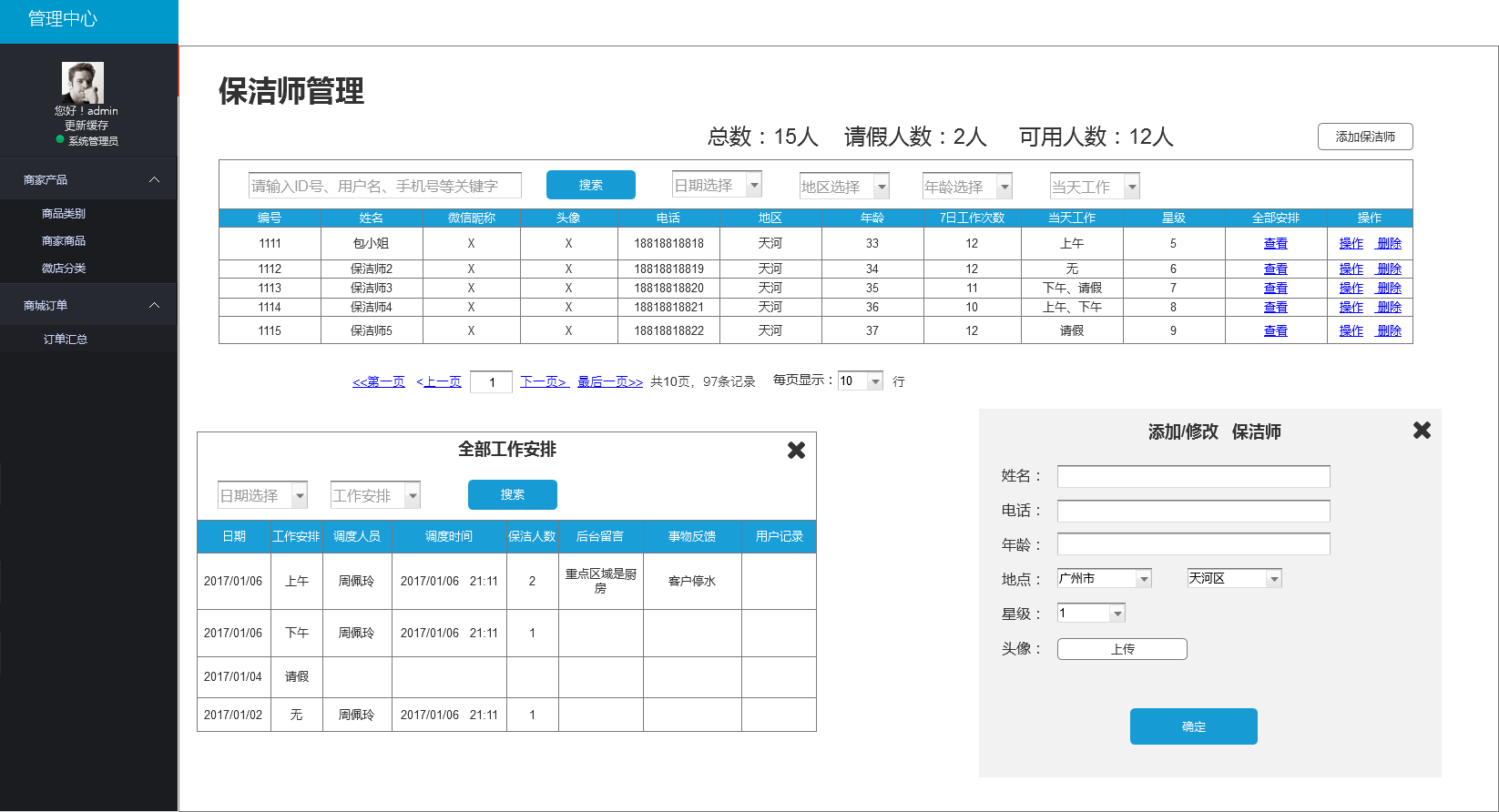This screenshot has height=812, width=1499.
Task: Click 删除 link for 保洁师5
Action: pyautogui.click(x=1389, y=331)
